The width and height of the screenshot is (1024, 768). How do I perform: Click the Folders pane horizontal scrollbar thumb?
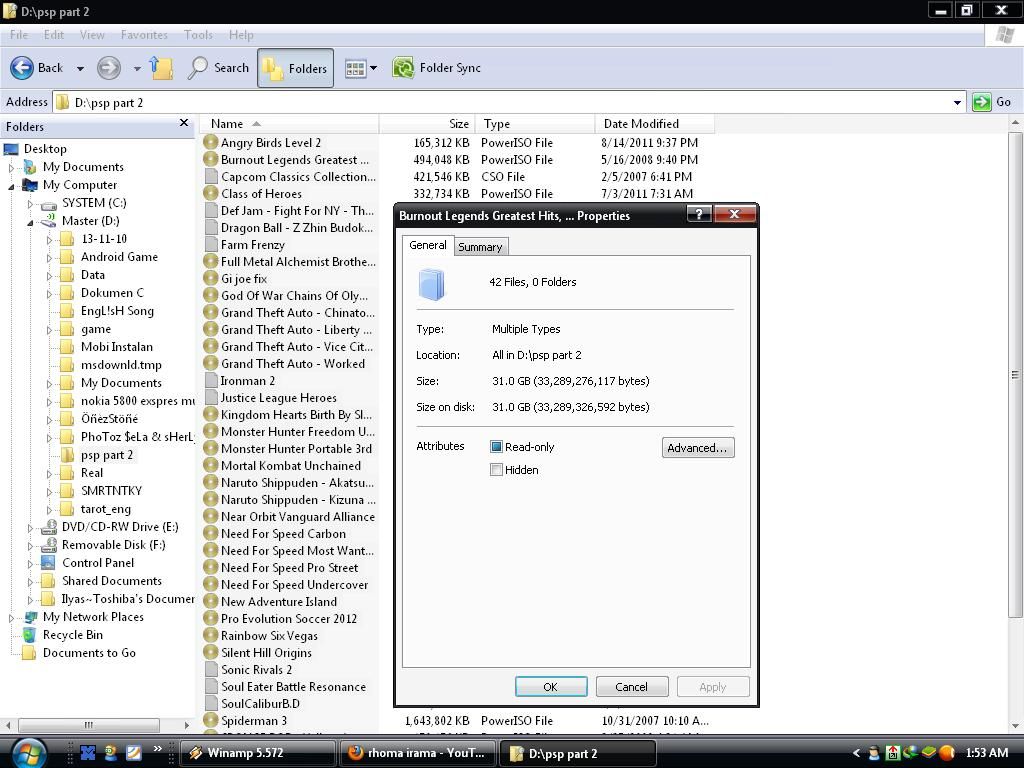pyautogui.click(x=89, y=725)
